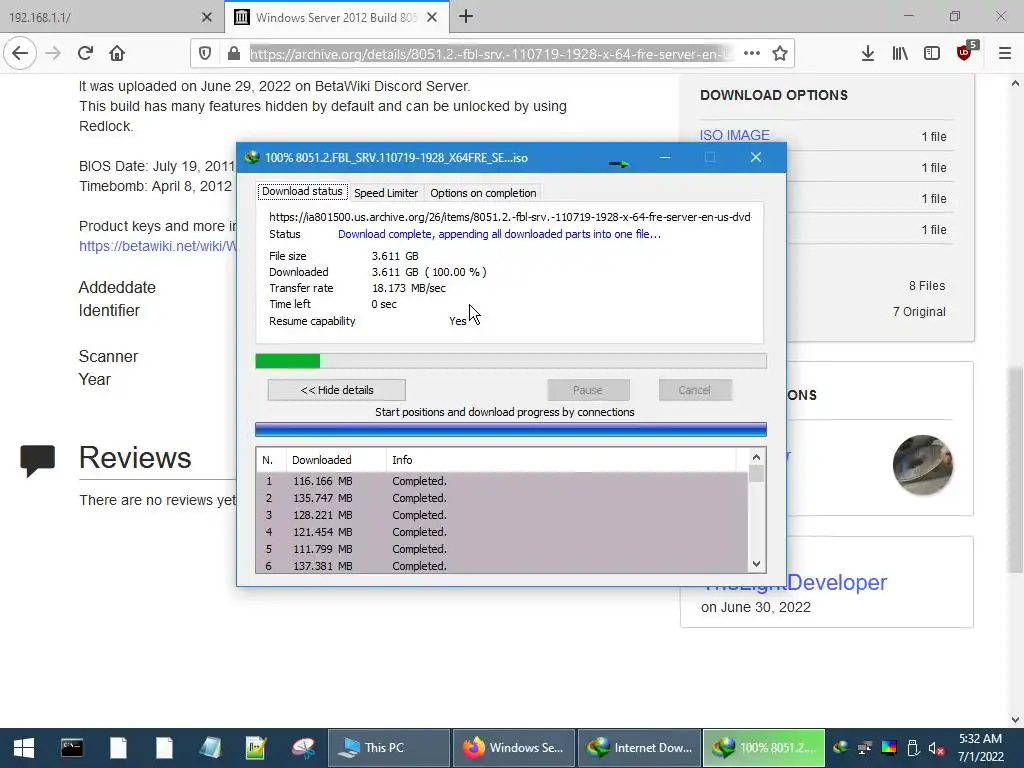Screen dimensions: 1024x768
Task: Click Hide details button
Action: (x=337, y=390)
